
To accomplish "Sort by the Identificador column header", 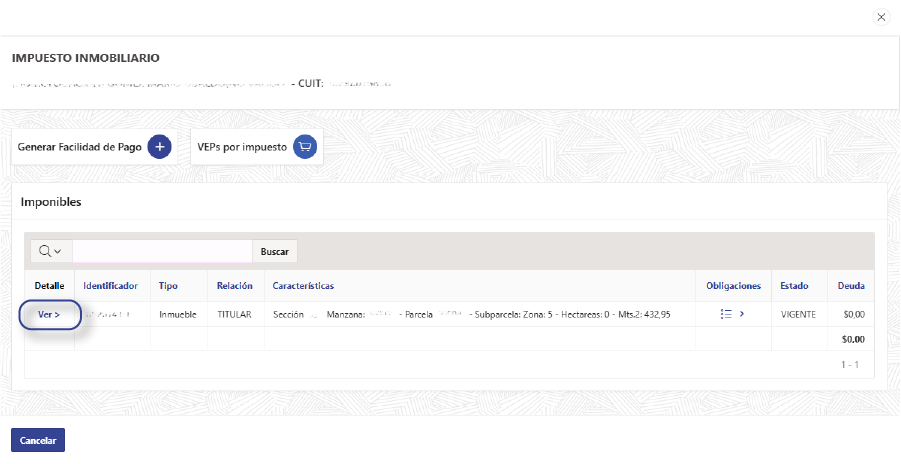I will [x=110, y=286].
